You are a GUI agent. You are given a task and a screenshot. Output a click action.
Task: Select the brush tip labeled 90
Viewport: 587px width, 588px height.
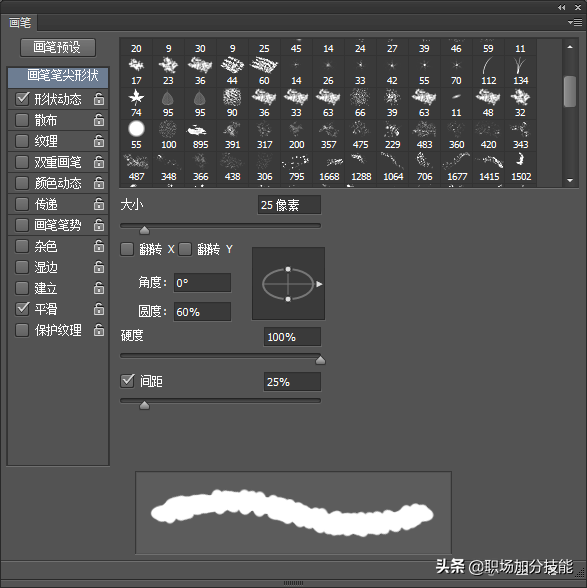pos(232,103)
